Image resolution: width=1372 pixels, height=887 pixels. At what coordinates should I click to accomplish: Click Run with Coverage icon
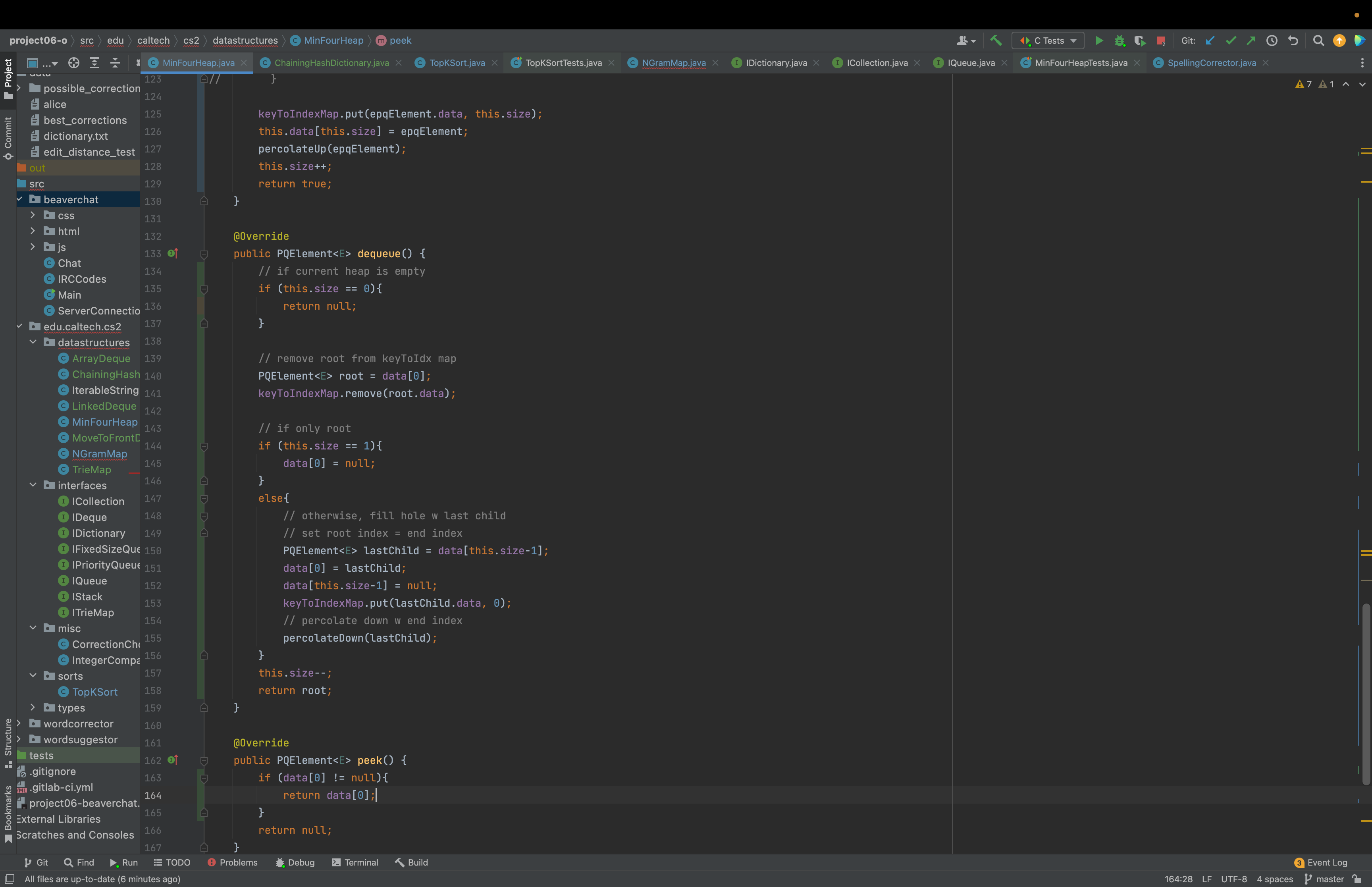[x=1139, y=40]
